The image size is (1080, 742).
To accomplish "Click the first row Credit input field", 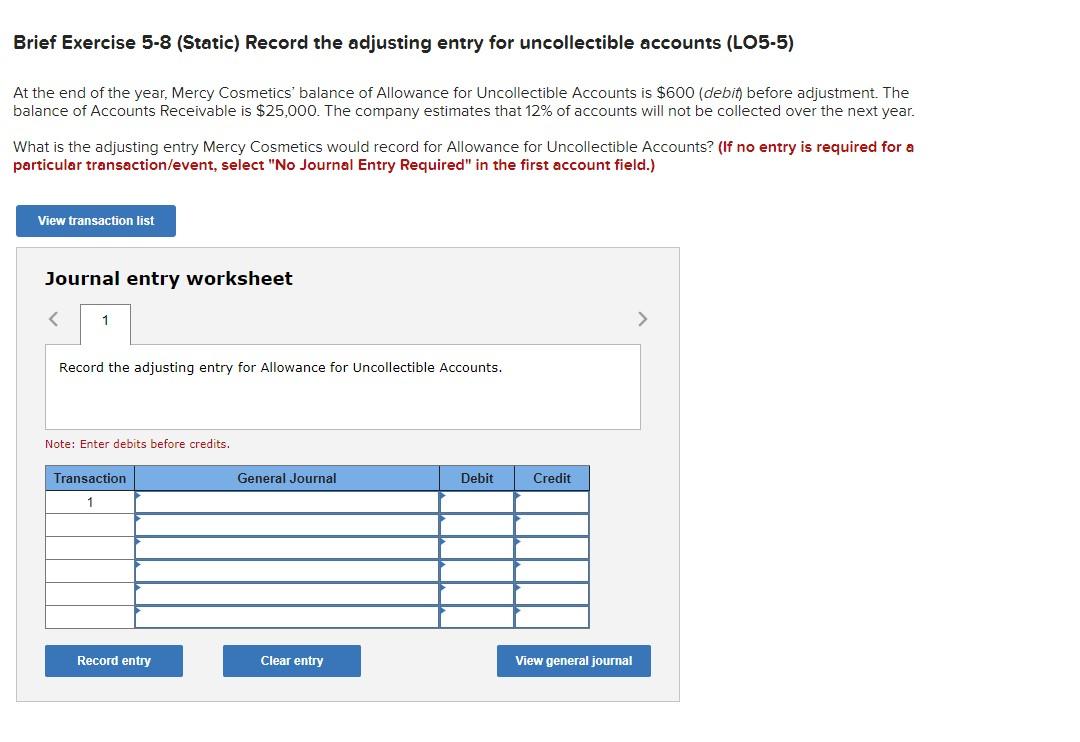I will coord(551,501).
